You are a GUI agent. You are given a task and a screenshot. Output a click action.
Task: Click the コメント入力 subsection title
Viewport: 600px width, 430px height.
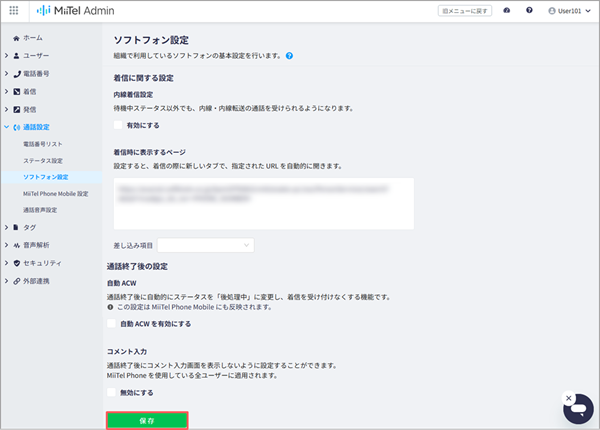(x=127, y=352)
